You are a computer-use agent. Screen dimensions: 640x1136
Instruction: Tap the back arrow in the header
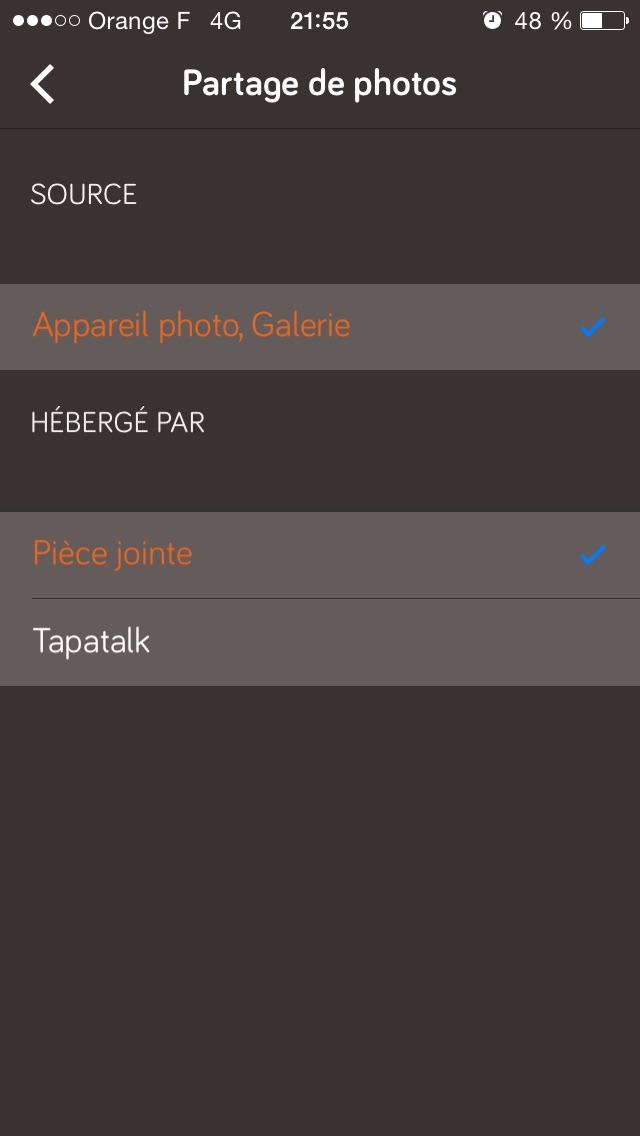pos(43,84)
